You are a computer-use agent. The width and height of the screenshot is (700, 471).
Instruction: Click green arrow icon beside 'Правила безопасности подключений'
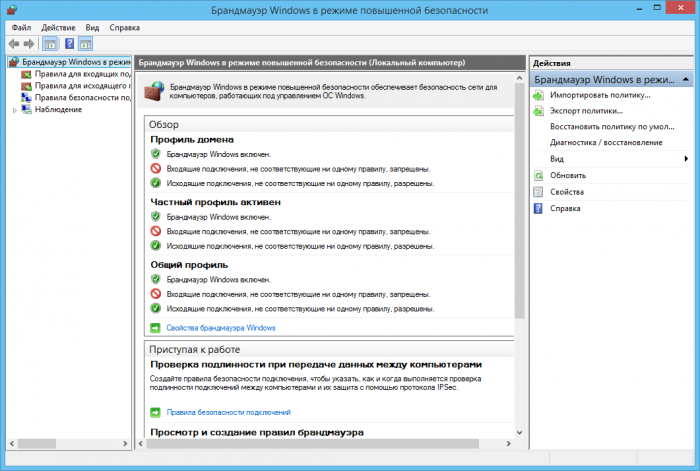[x=155, y=413]
